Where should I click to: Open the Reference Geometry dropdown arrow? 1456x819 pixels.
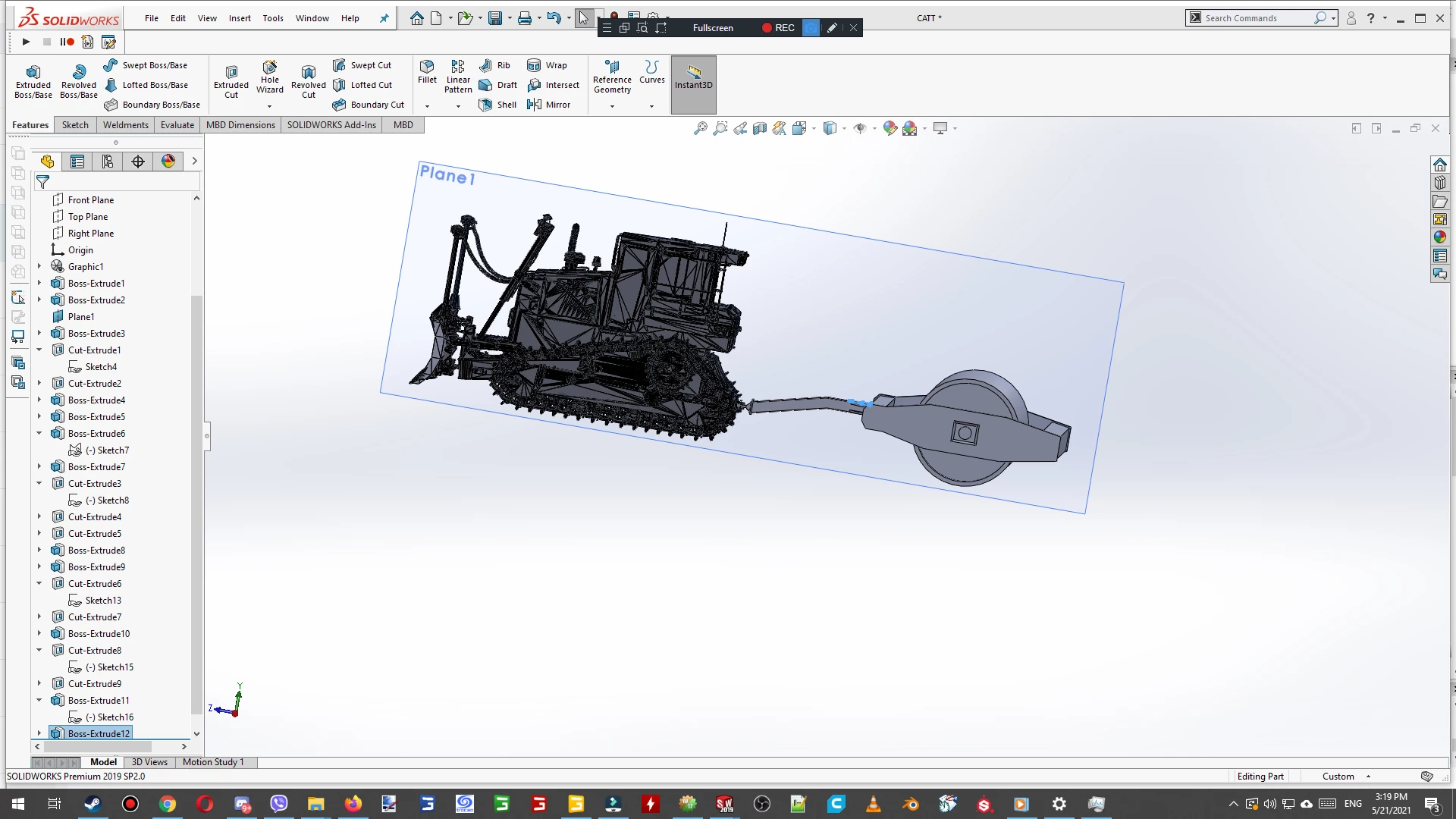point(612,106)
